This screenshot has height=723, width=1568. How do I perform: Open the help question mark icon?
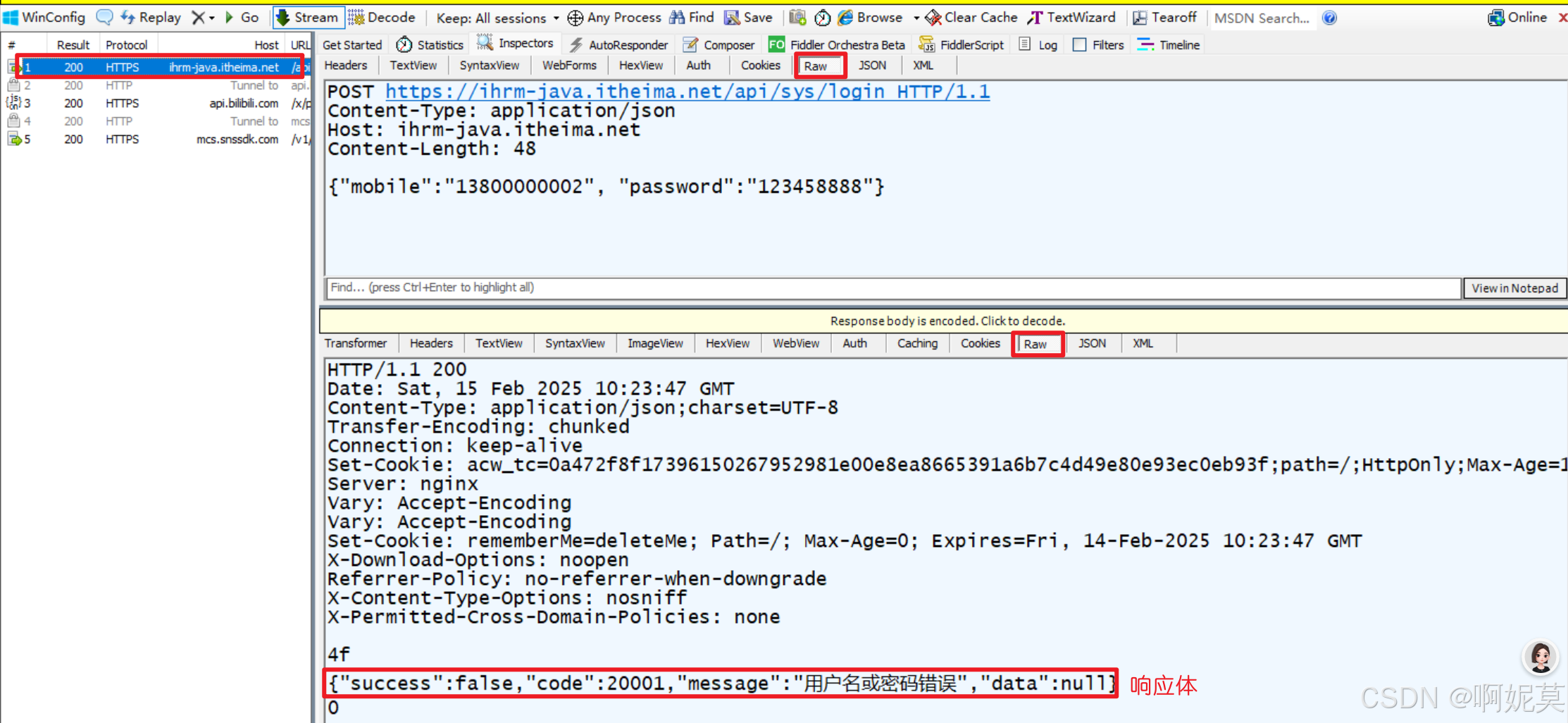point(1329,18)
